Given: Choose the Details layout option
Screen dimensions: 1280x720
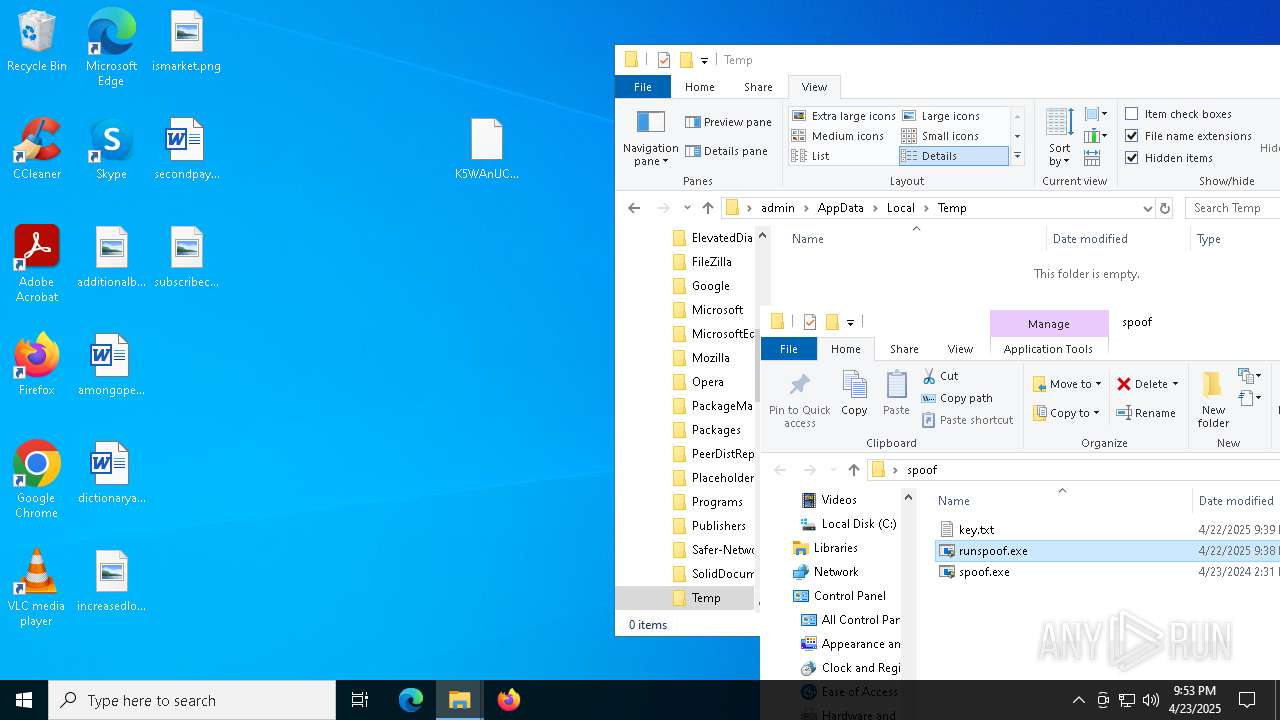Looking at the screenshot, I should click(954, 156).
